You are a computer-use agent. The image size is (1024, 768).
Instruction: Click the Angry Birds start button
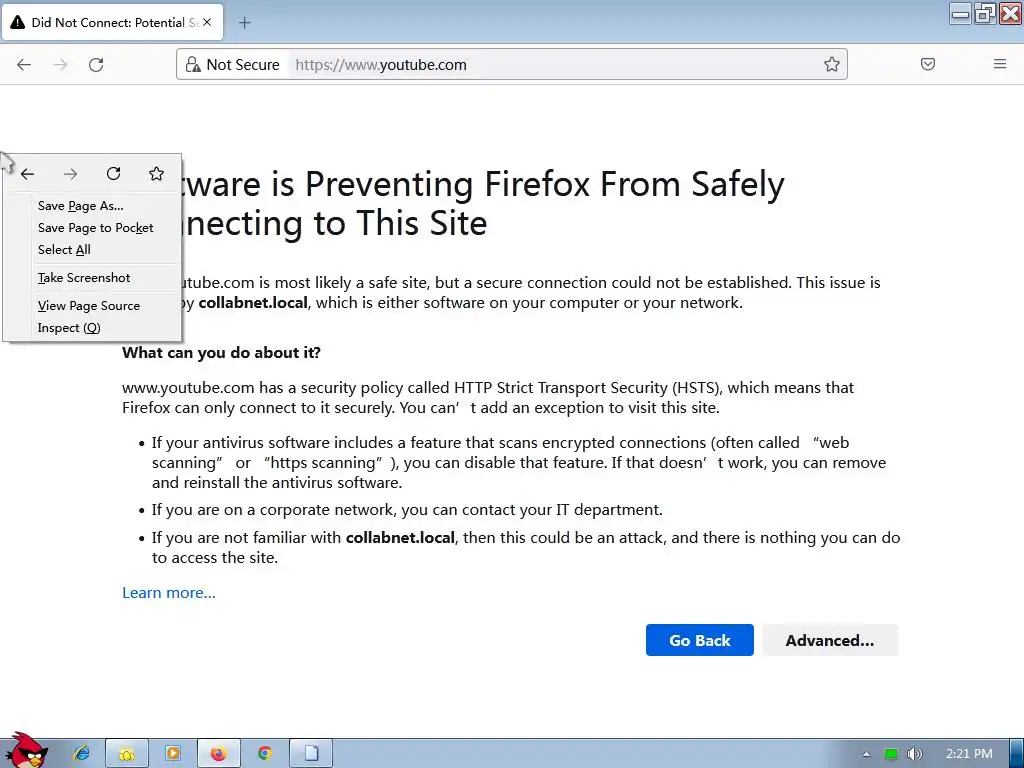point(26,751)
